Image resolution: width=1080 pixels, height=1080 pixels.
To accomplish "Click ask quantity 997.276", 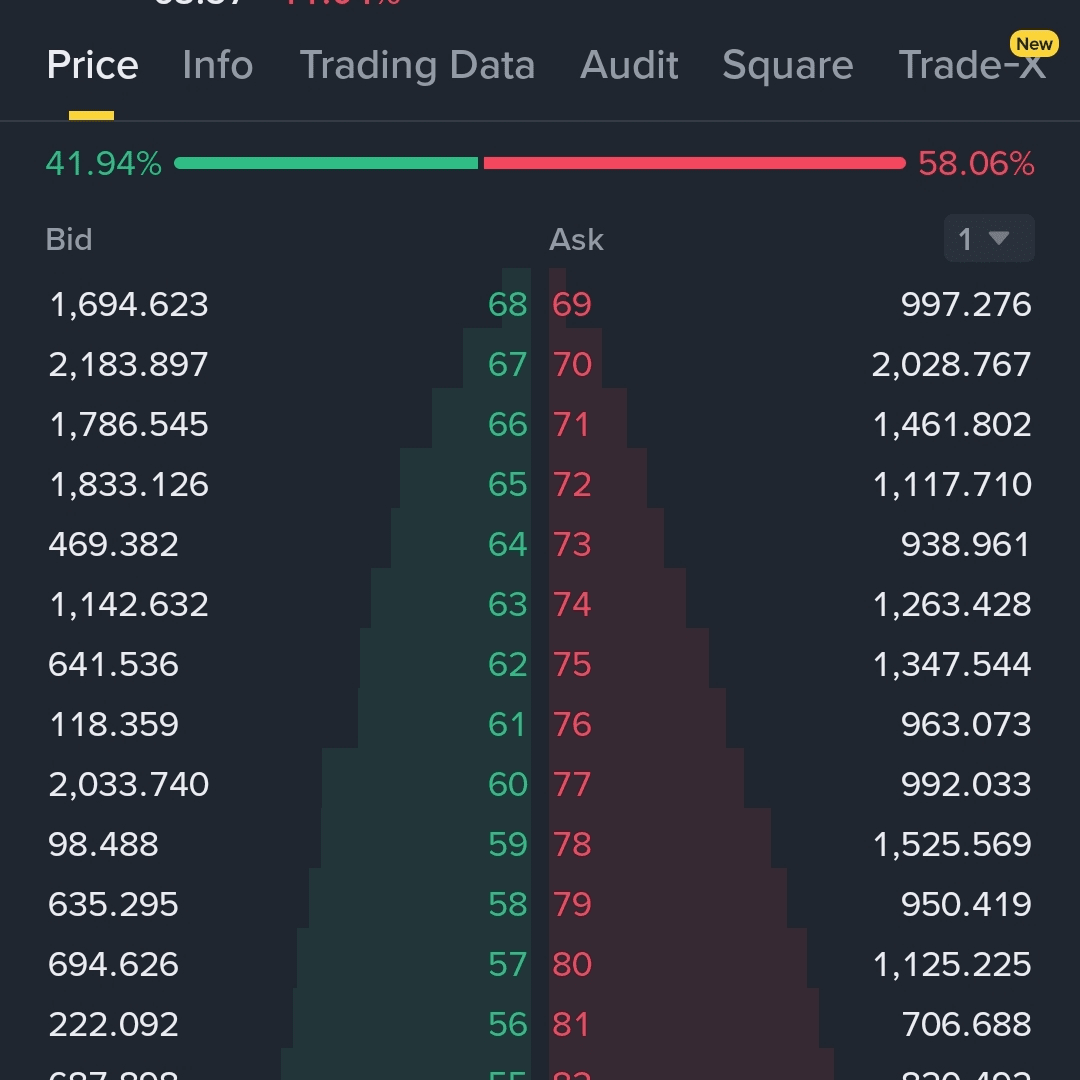I will click(966, 304).
